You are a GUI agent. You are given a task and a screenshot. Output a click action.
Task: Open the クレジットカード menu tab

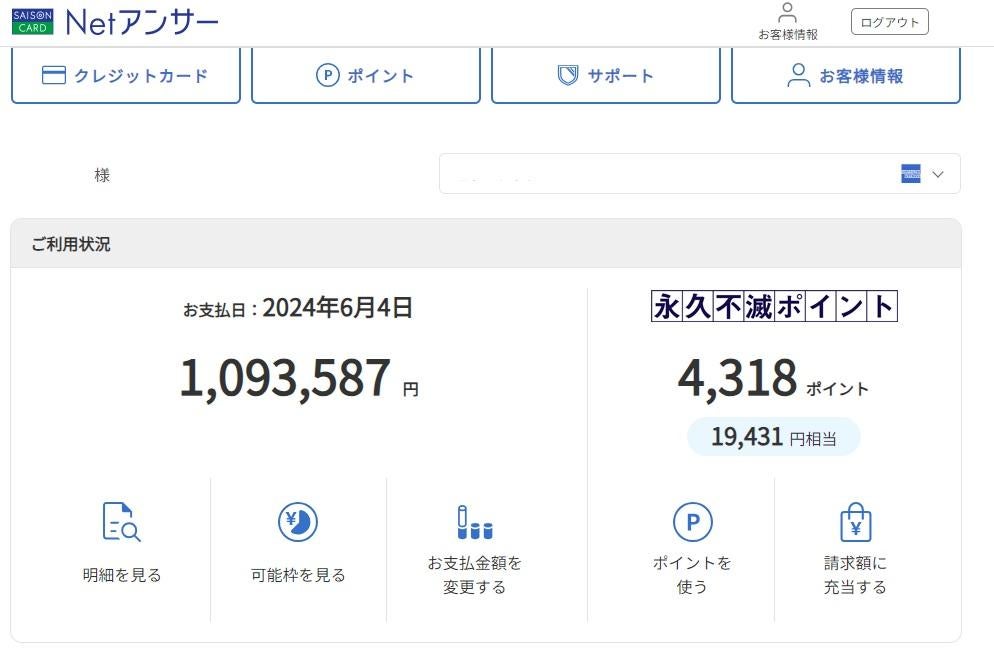click(x=126, y=76)
